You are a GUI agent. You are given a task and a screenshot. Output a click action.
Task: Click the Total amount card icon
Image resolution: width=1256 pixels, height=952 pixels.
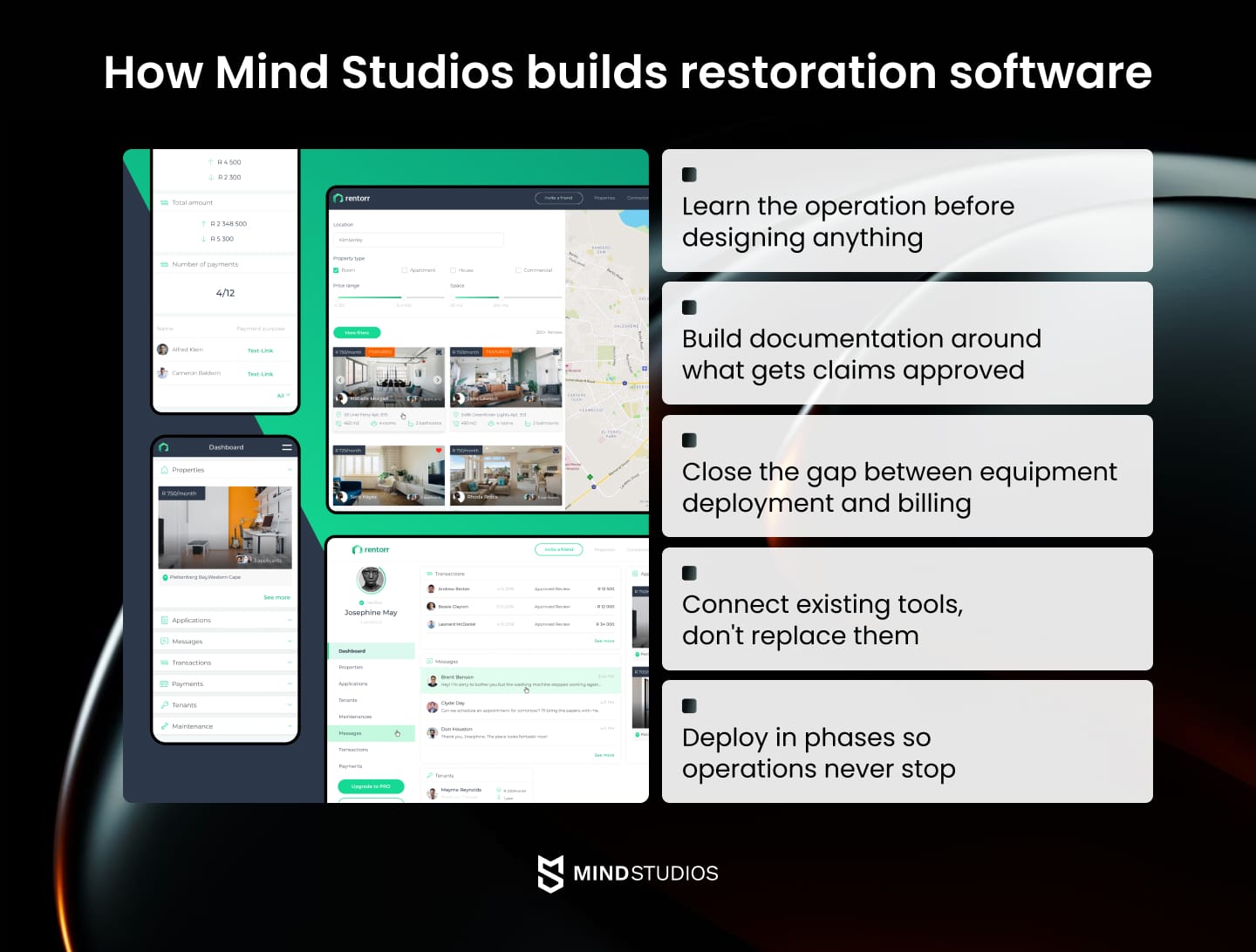[x=164, y=202]
